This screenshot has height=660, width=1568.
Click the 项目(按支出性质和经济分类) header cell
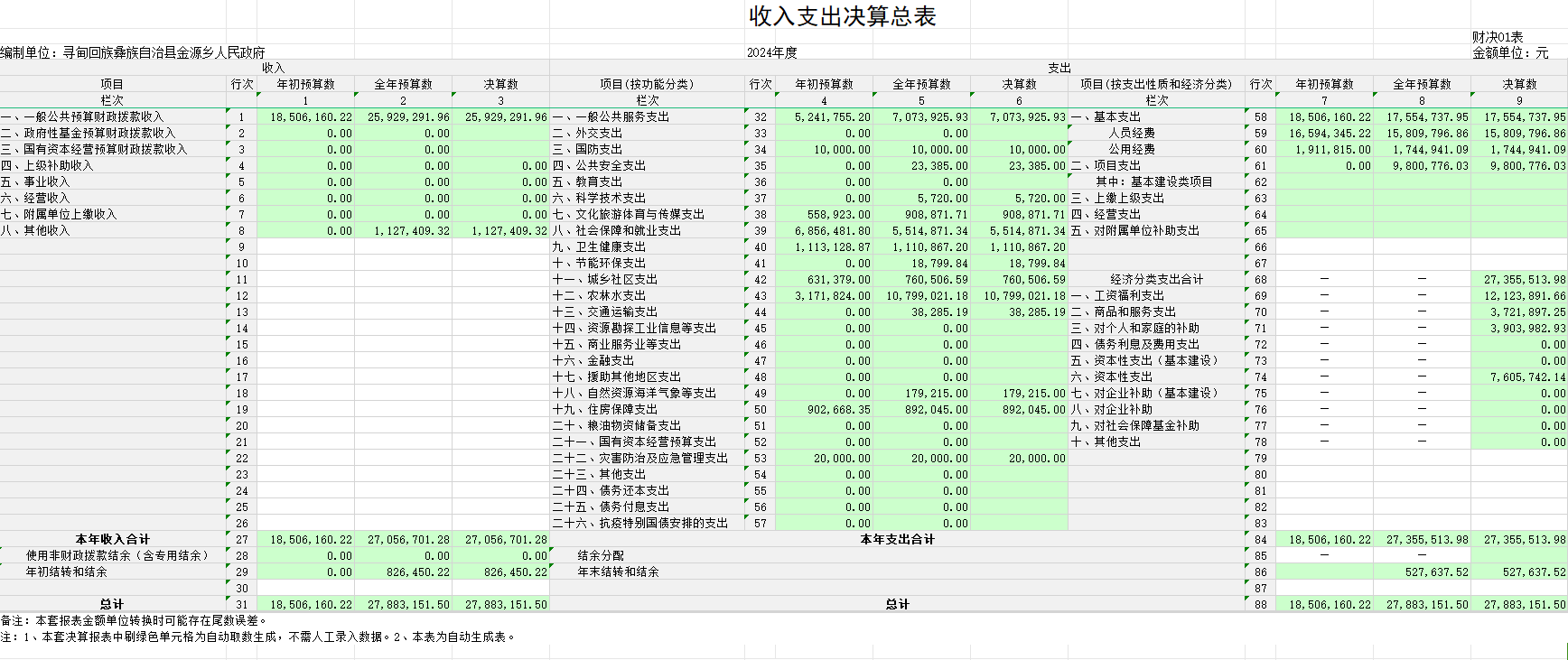click(x=1156, y=84)
